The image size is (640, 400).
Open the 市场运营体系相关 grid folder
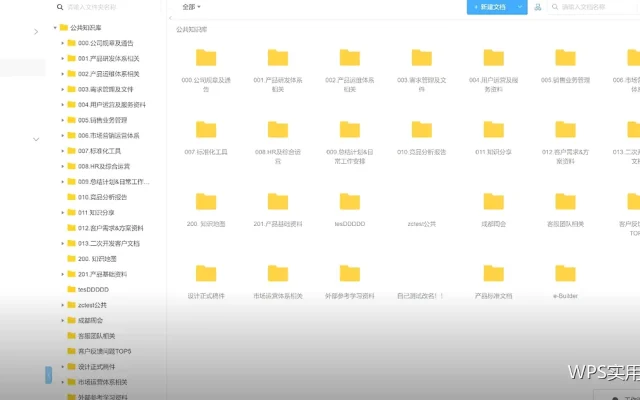pos(278,273)
